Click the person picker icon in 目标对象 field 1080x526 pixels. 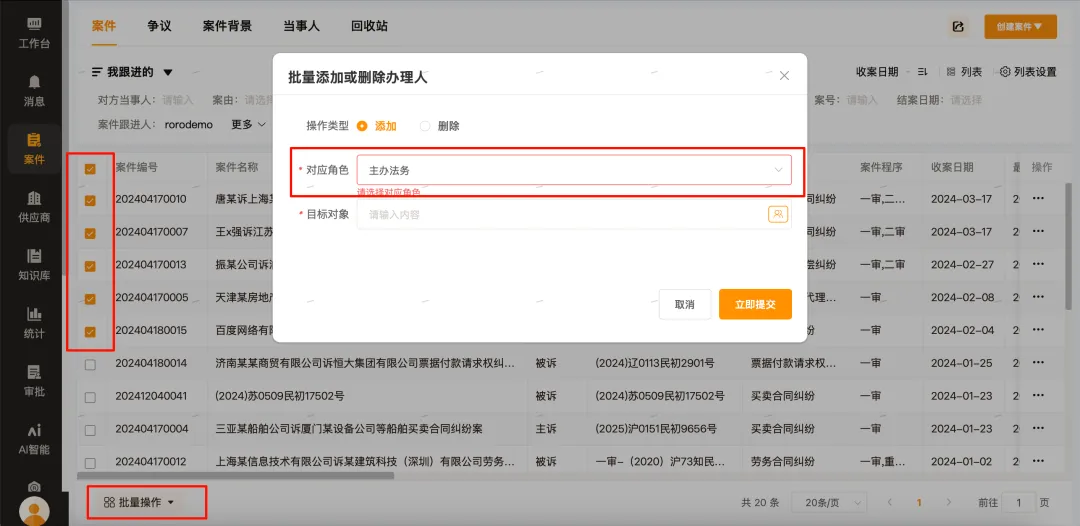(x=778, y=214)
